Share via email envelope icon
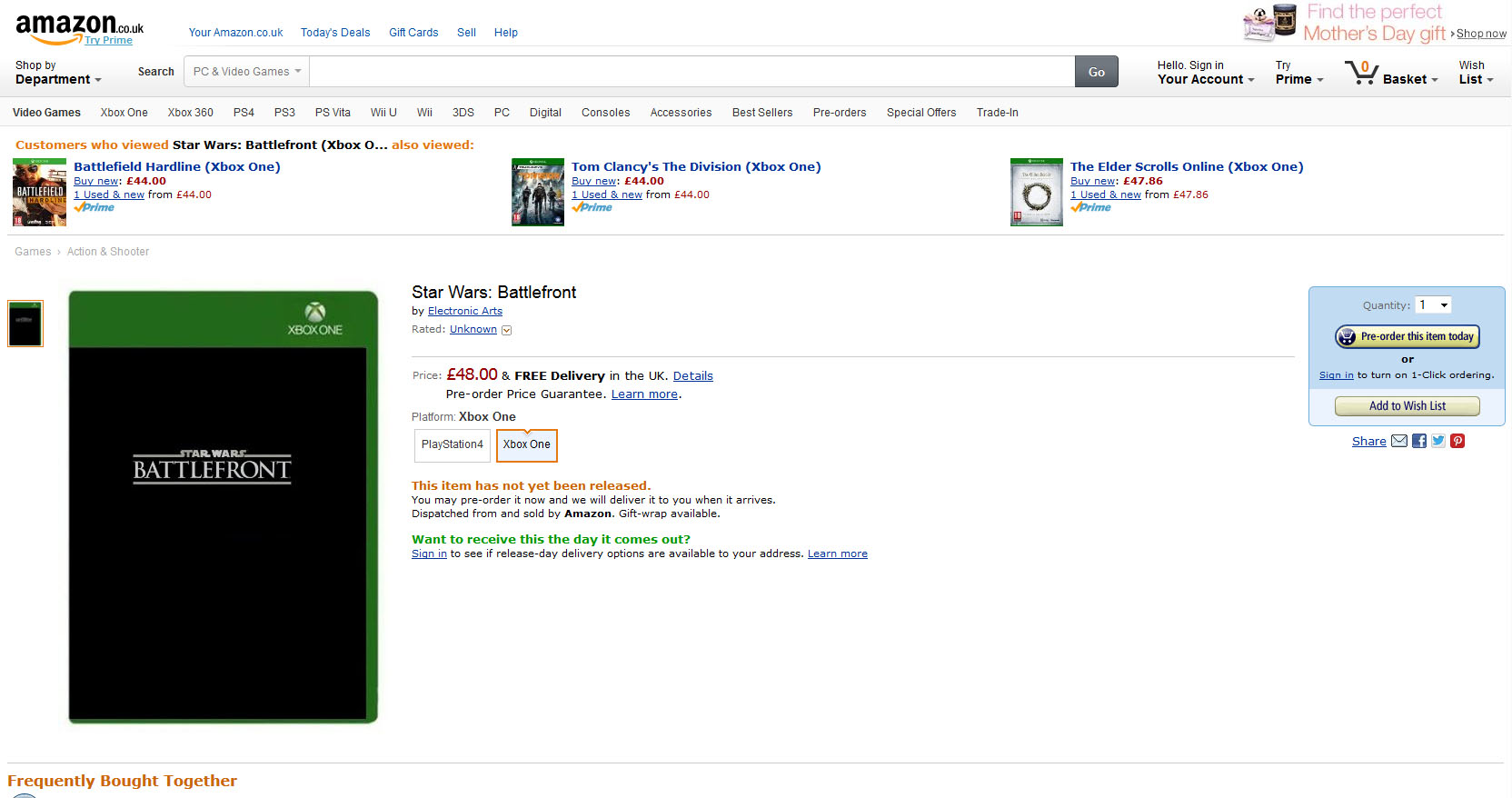 [1399, 441]
